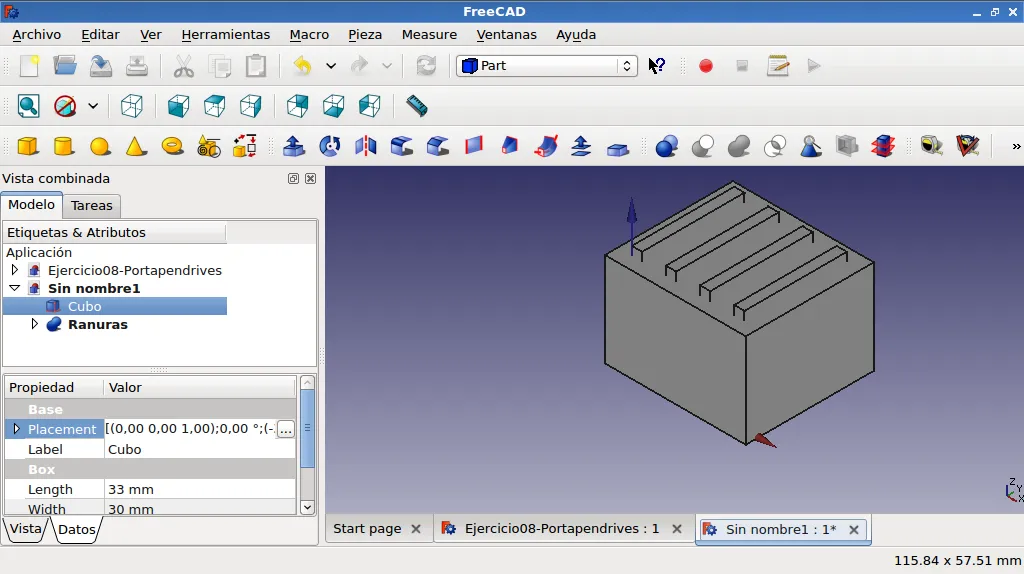The height and width of the screenshot is (574, 1024).
Task: Start macro recording red button
Action: (706, 66)
